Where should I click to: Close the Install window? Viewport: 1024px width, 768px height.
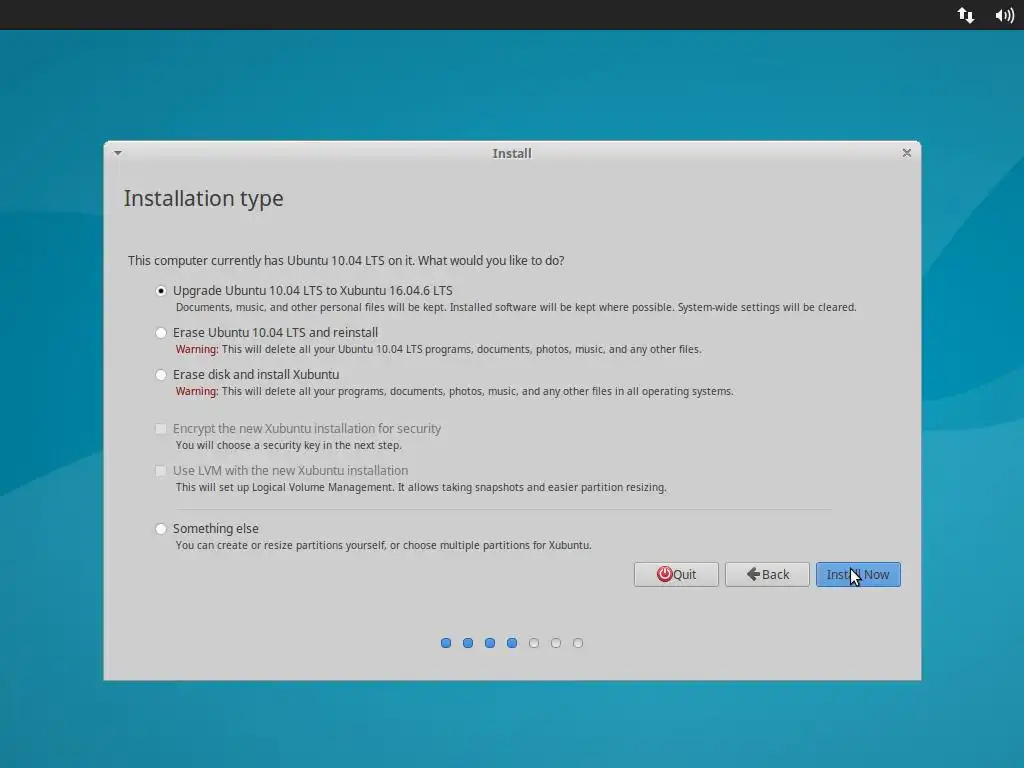click(906, 153)
